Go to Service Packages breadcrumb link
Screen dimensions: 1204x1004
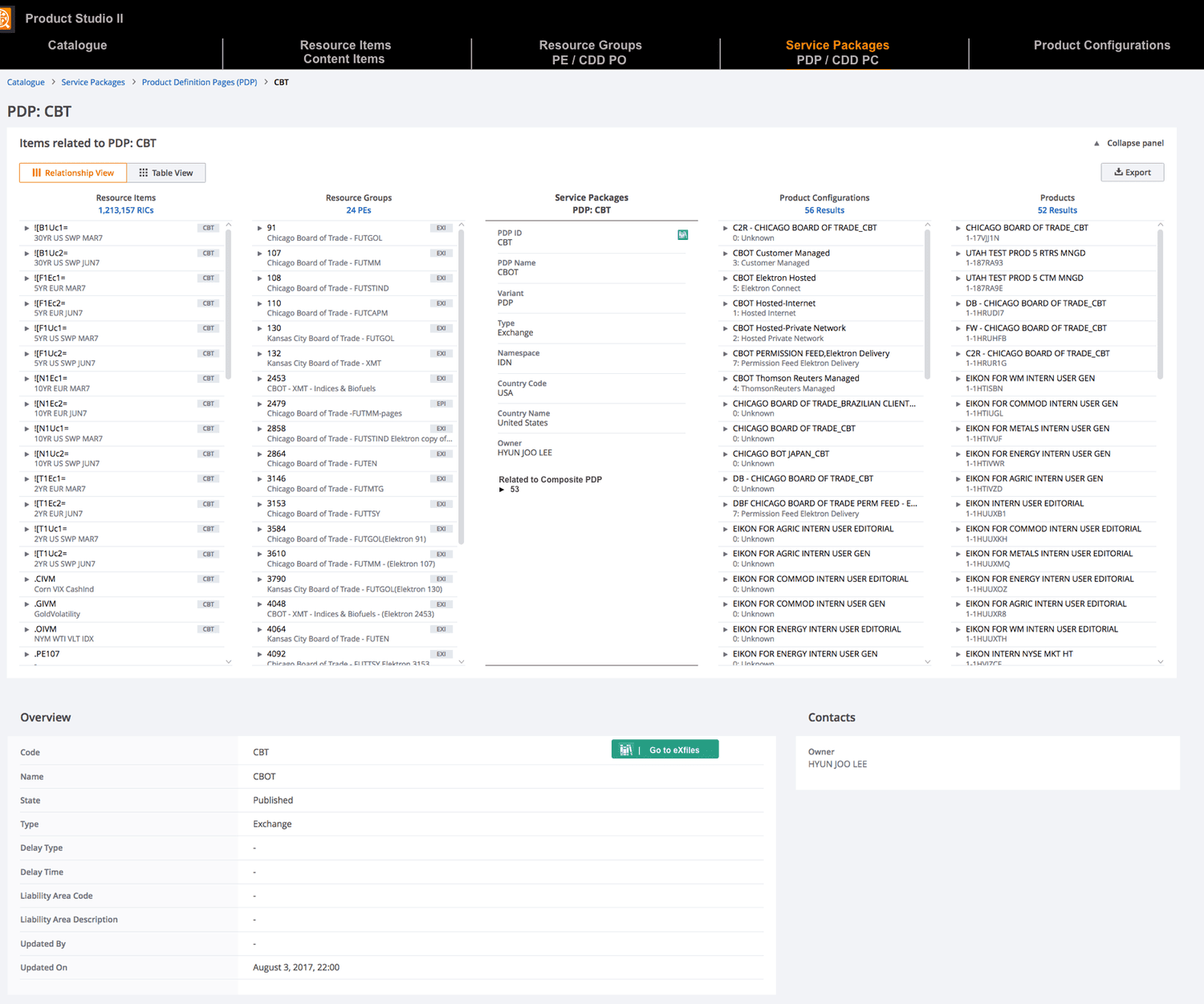click(93, 82)
